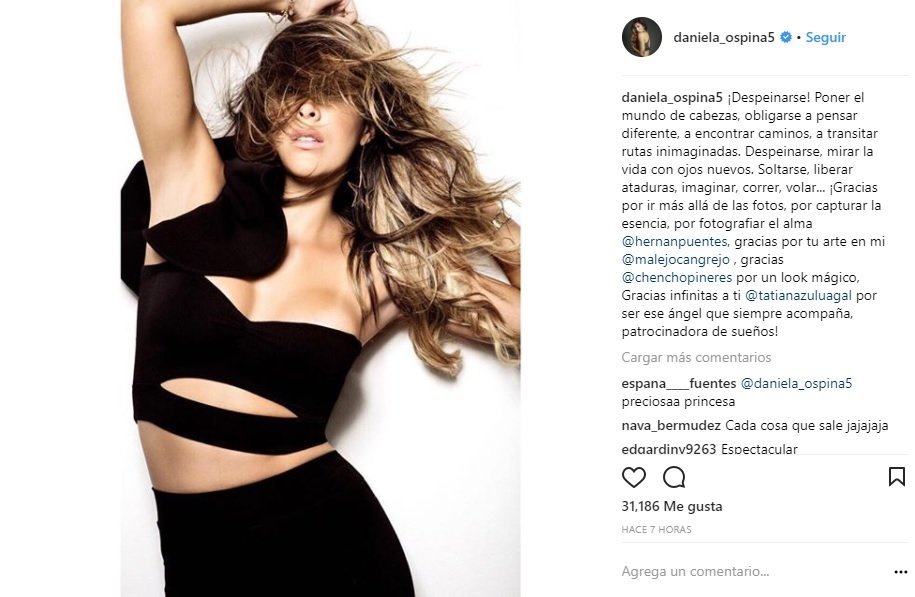Visit the @chenchopineres profile link
This screenshot has width=915, height=597.
[677, 277]
